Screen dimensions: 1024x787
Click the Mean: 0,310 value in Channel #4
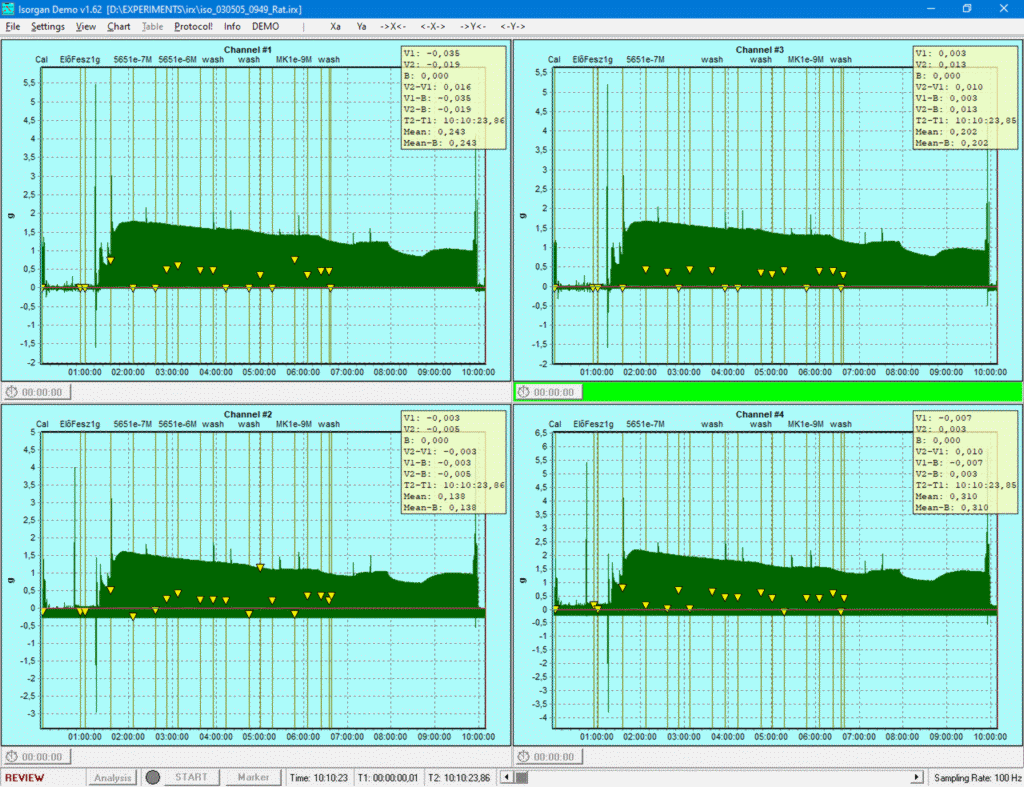coord(946,496)
